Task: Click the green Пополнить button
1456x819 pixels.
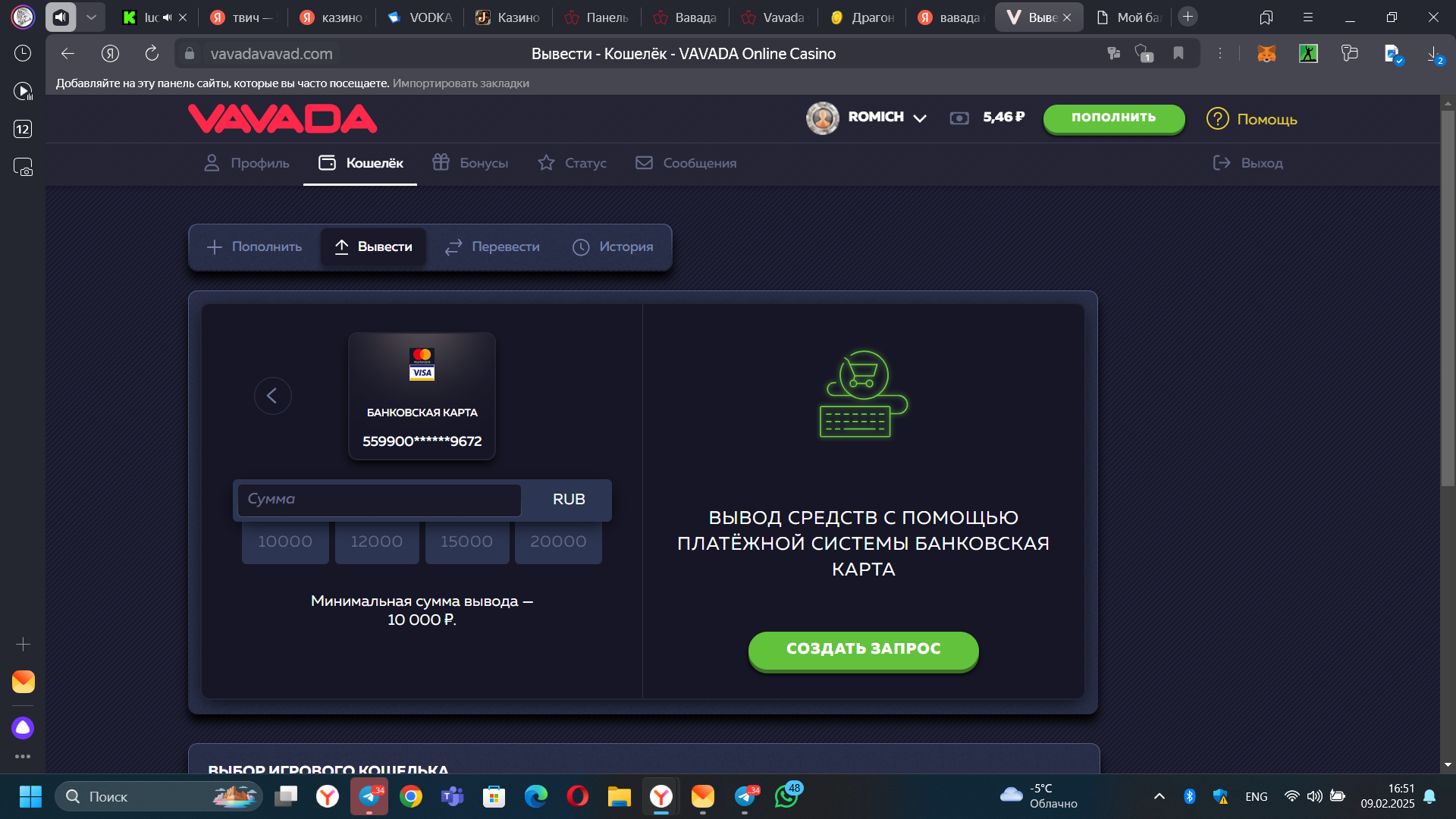Action: coord(1113,118)
